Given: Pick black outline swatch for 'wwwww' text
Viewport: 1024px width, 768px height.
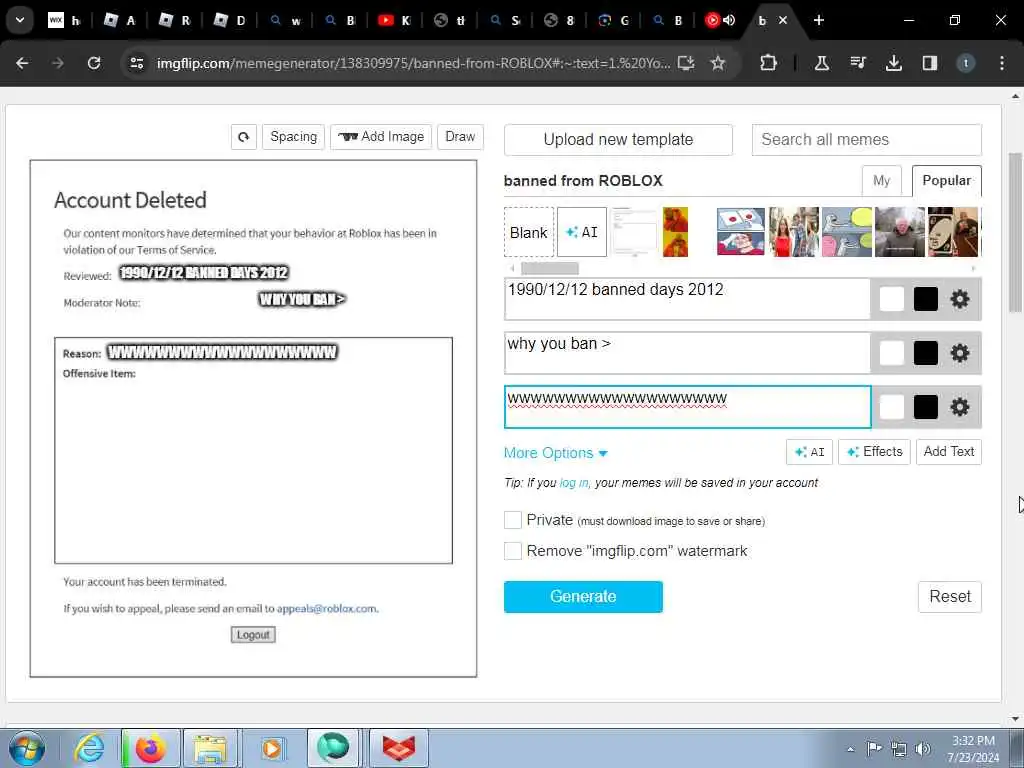Looking at the screenshot, I should tap(925, 407).
